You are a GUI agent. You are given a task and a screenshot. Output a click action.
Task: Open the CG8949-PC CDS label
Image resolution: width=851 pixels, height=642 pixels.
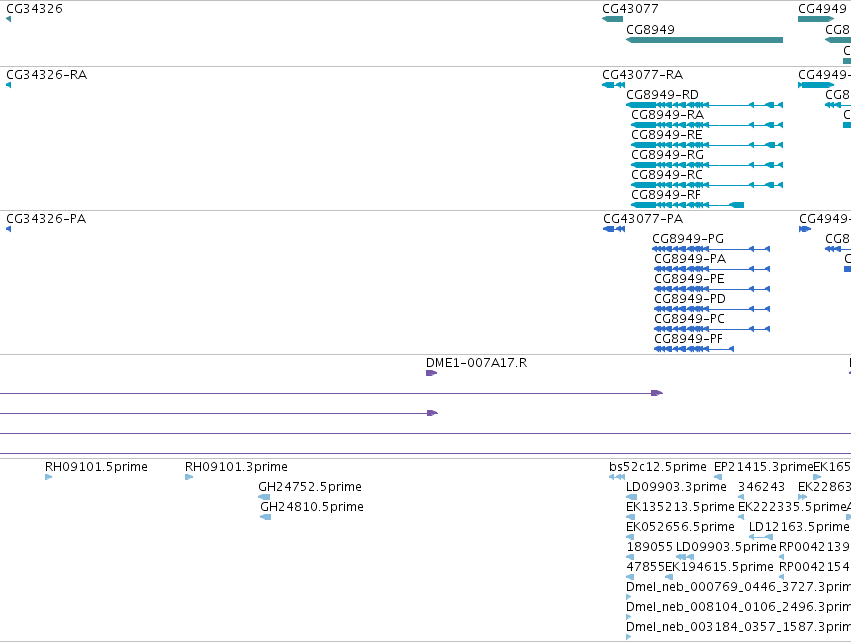(x=689, y=319)
